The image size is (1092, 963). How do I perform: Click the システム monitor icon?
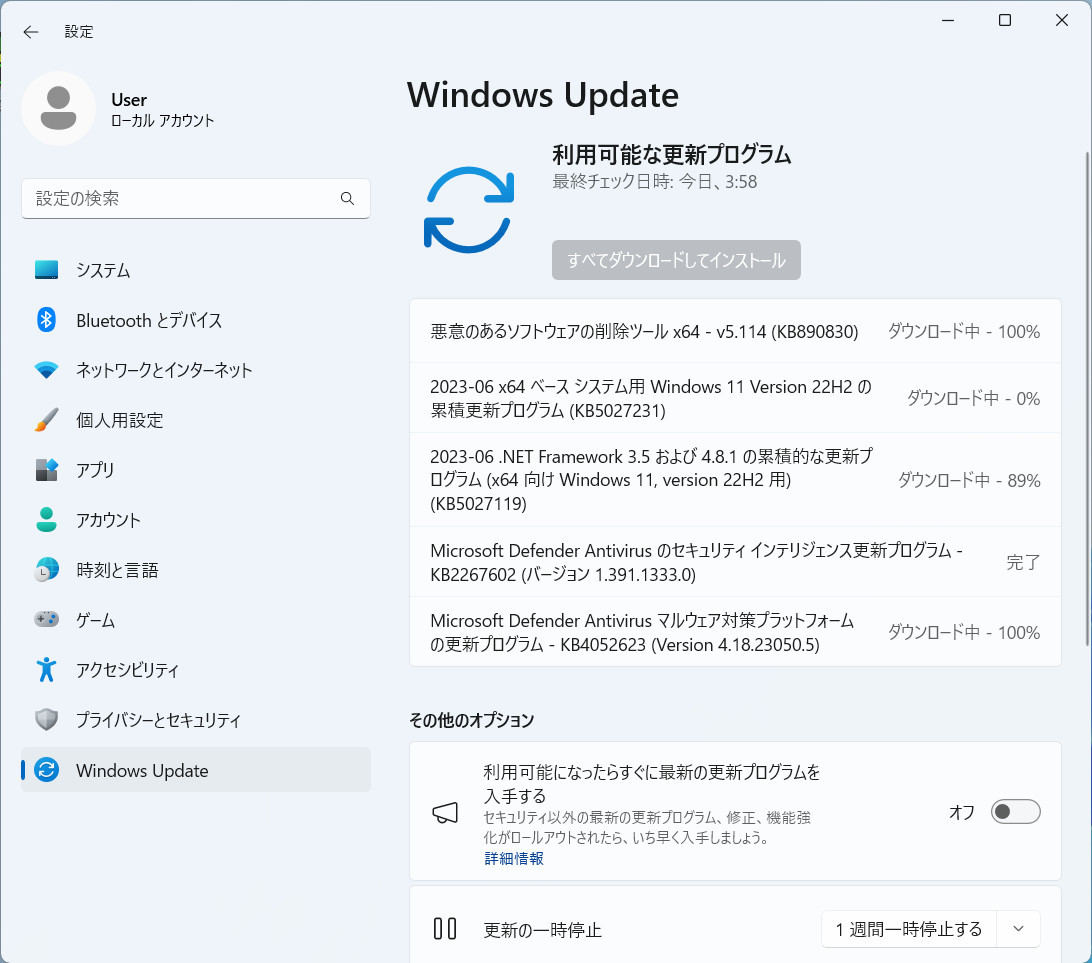tap(47, 269)
